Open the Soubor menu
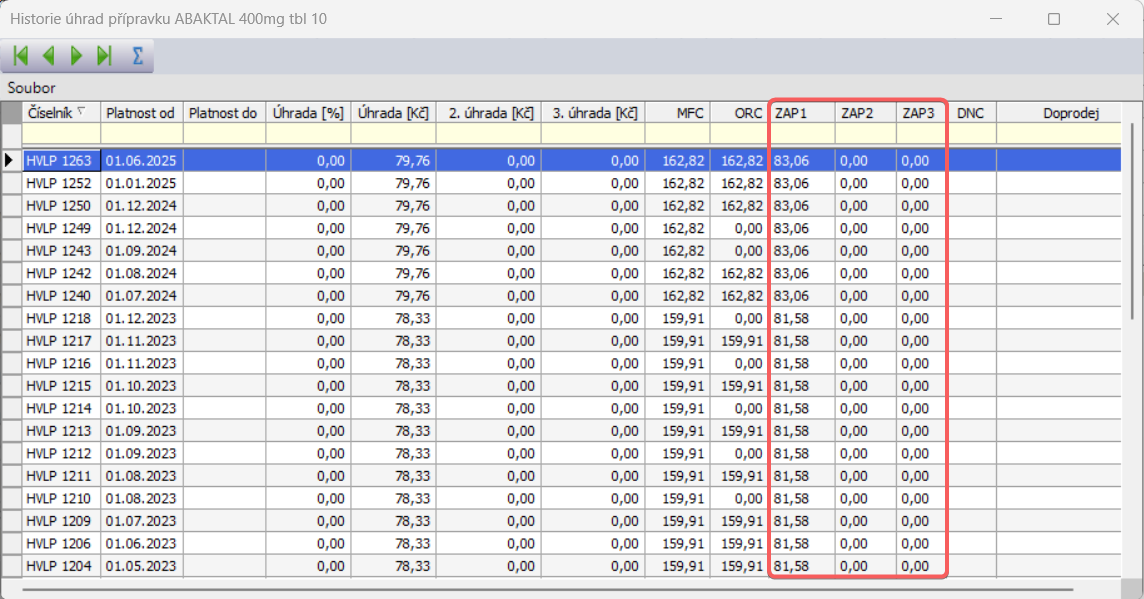 31,88
